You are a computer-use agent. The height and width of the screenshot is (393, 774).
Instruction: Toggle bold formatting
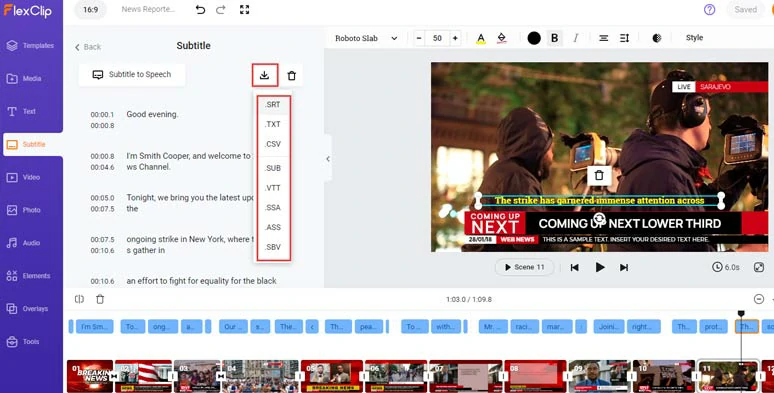(x=554, y=38)
